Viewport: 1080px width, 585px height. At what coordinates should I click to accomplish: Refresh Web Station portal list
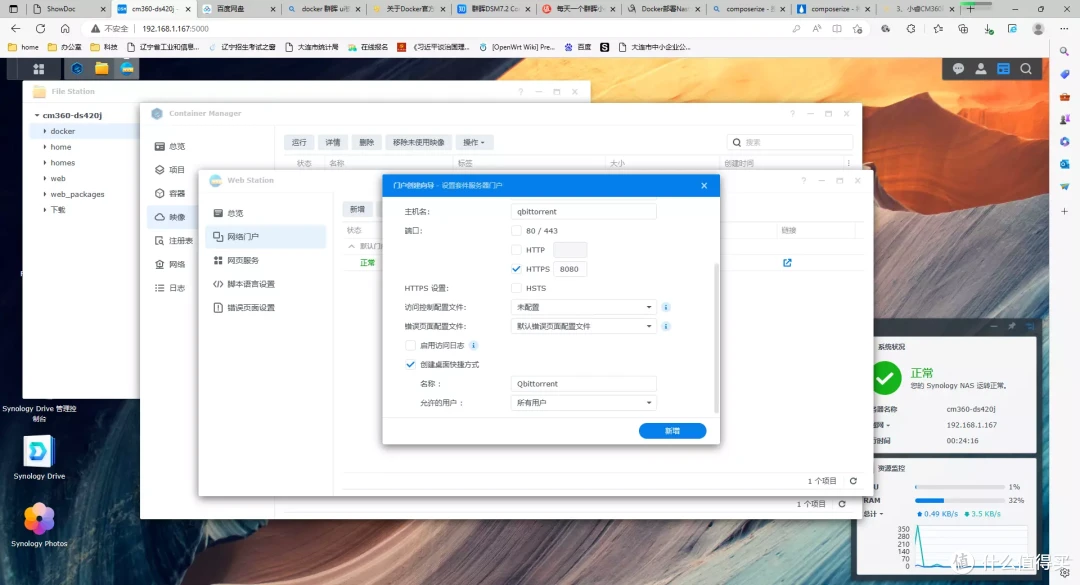(x=853, y=481)
